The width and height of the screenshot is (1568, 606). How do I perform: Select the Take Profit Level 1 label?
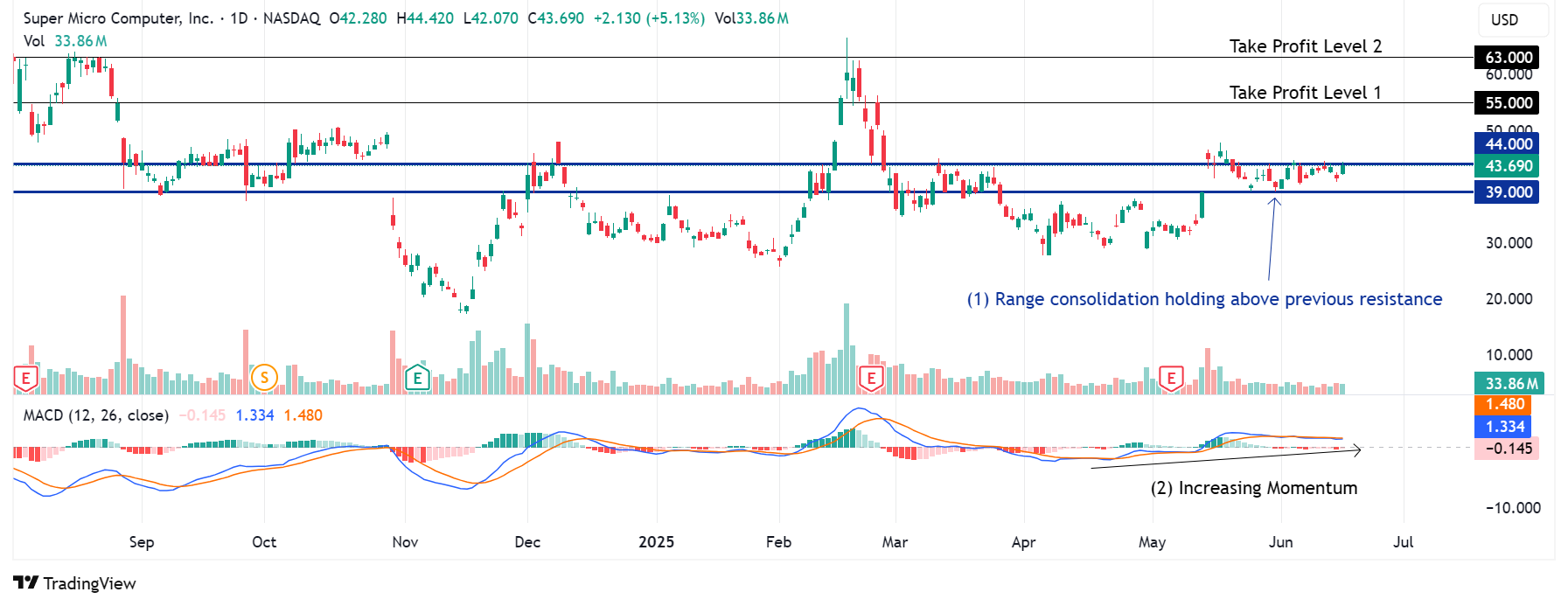pyautogui.click(x=1306, y=93)
